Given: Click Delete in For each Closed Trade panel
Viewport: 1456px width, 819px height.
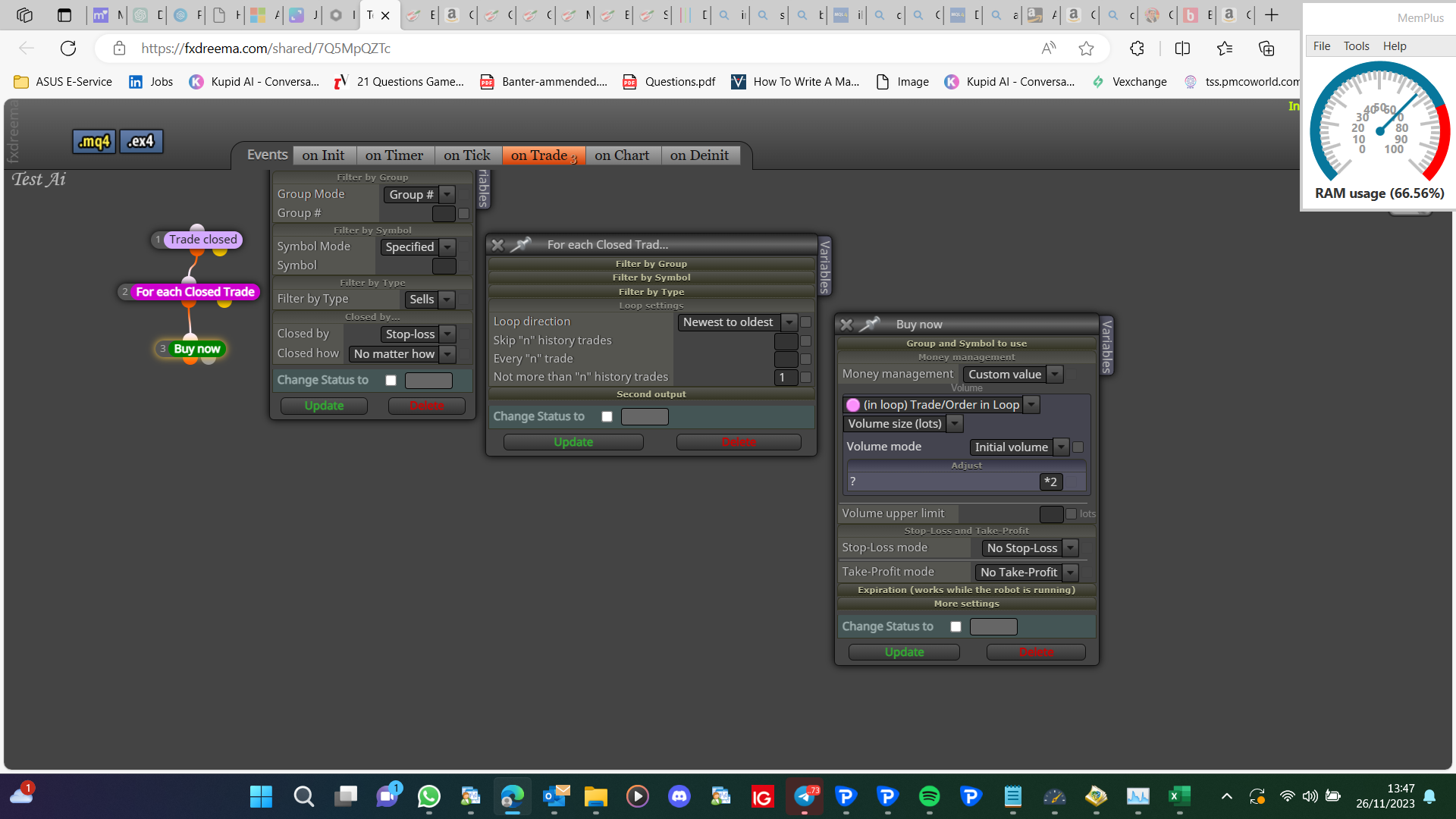Looking at the screenshot, I should pyautogui.click(x=739, y=442).
